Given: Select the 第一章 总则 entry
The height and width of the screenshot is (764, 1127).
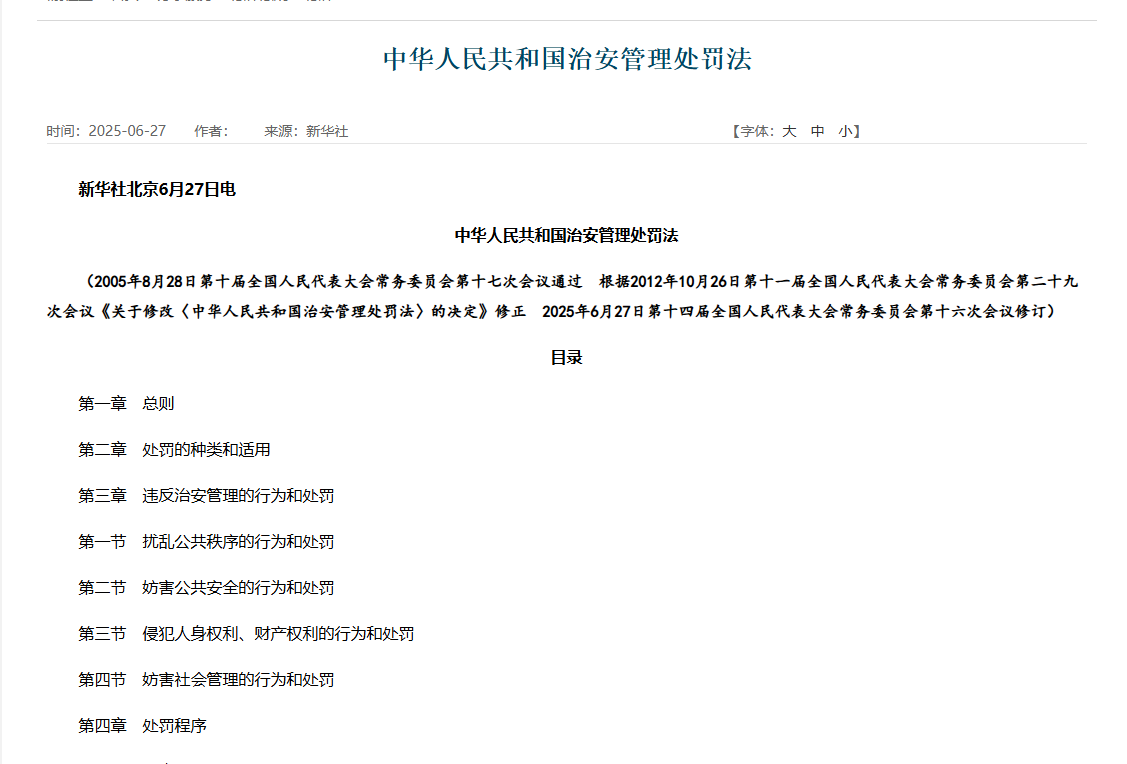Looking at the screenshot, I should 126,404.
